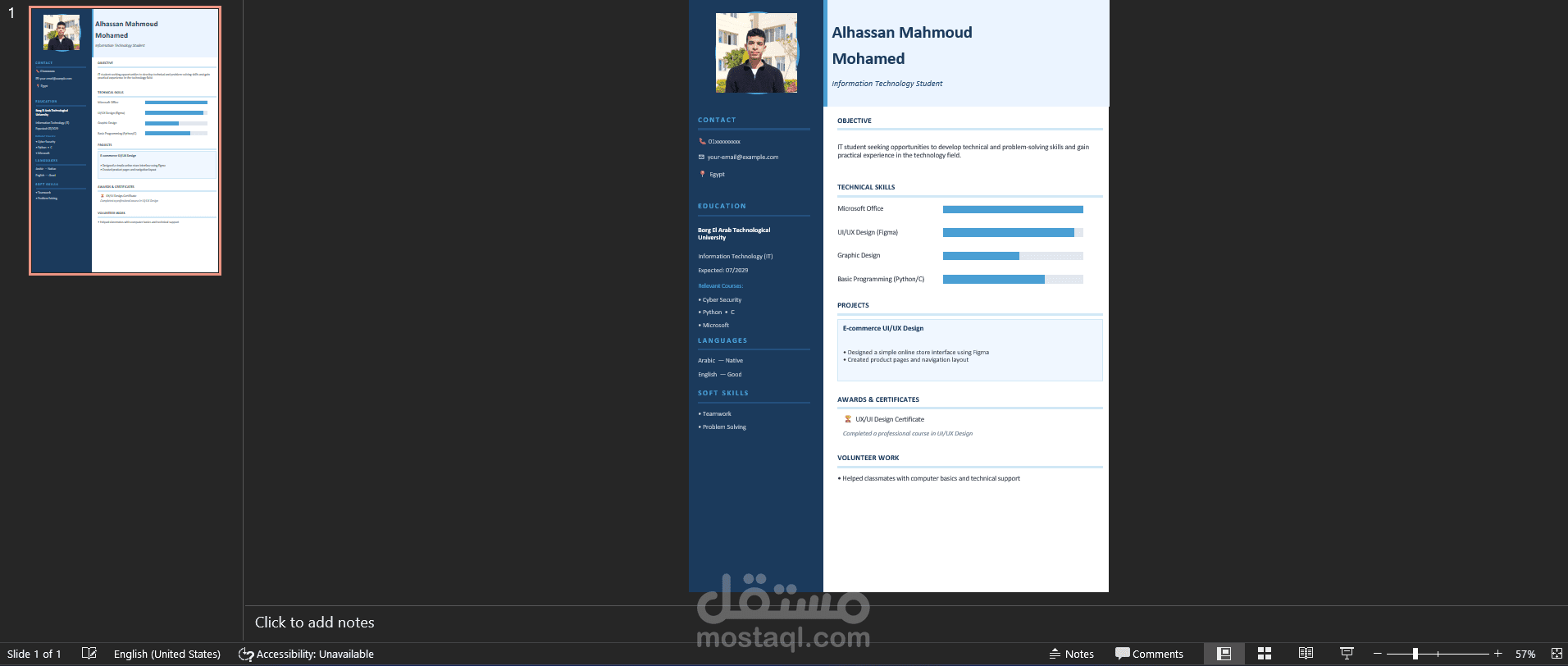Select the EDUCATION section heading

pyautogui.click(x=722, y=206)
